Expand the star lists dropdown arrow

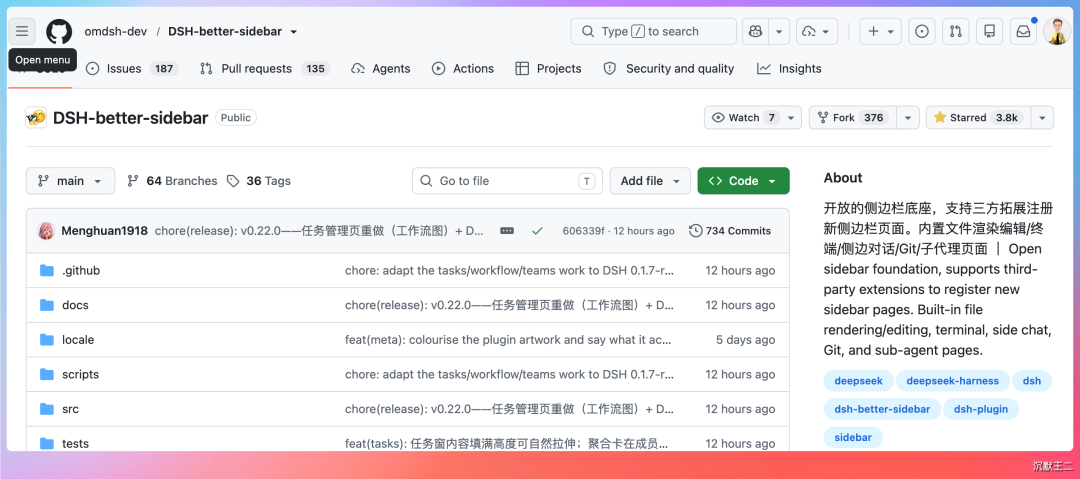[x=1042, y=118]
